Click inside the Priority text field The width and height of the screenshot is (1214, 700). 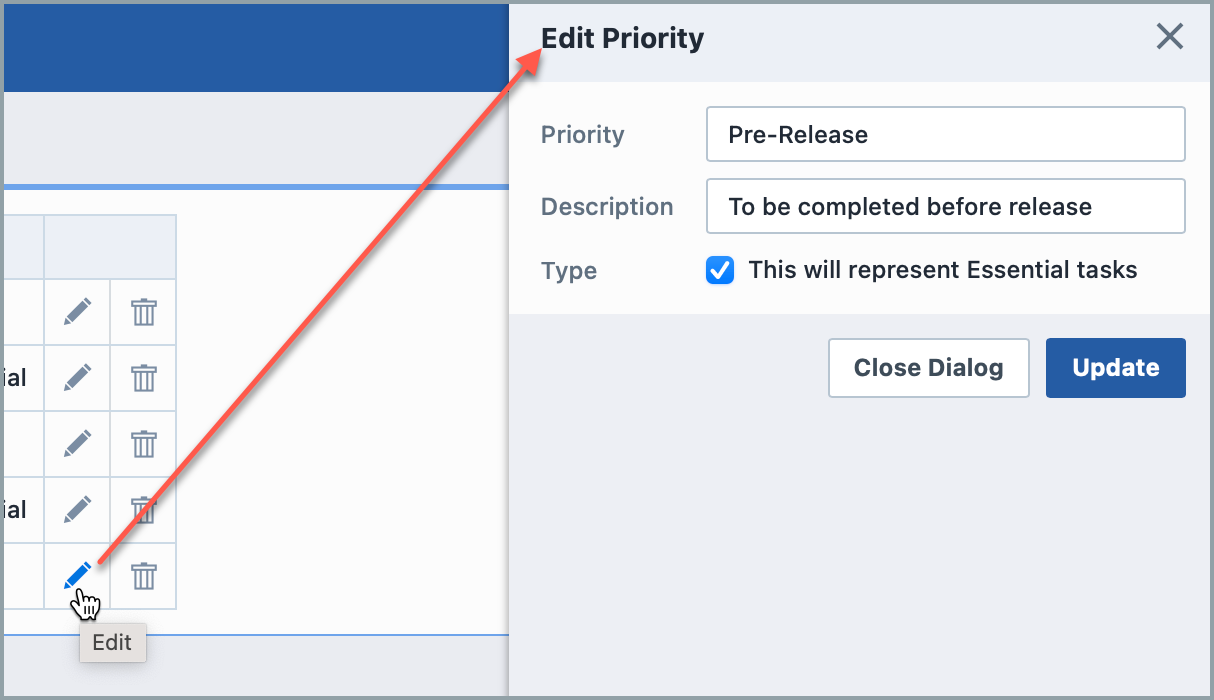(x=945, y=134)
